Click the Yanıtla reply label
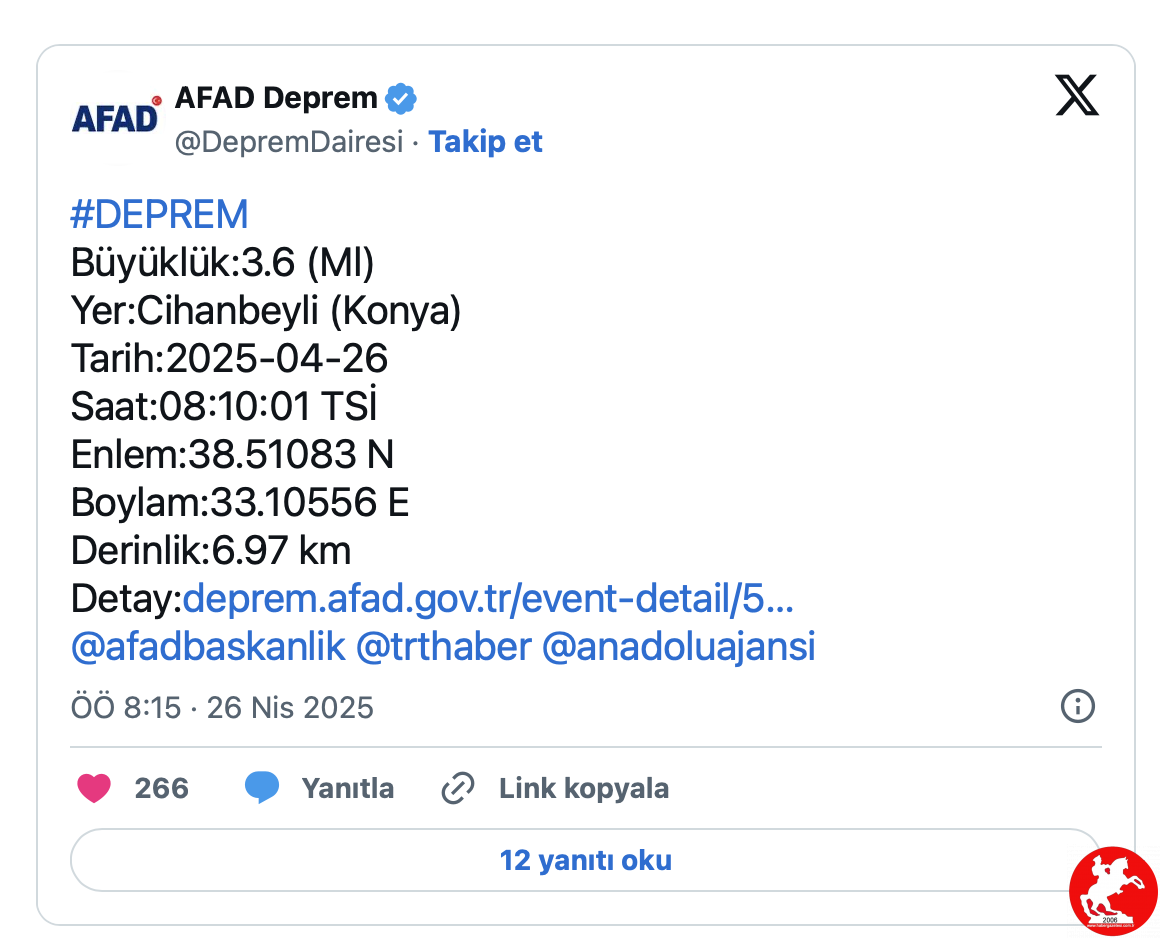Viewport: 1170px width, 948px height. click(348, 788)
